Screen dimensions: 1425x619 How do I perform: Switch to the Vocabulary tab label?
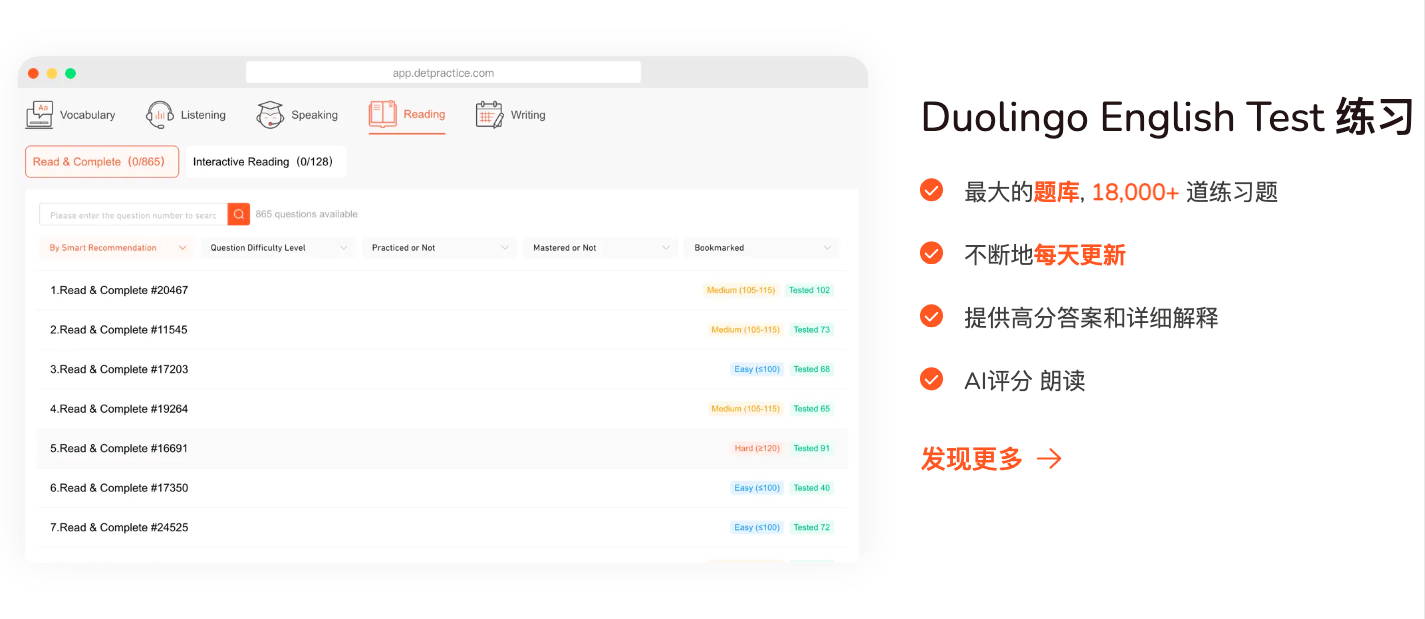click(87, 115)
